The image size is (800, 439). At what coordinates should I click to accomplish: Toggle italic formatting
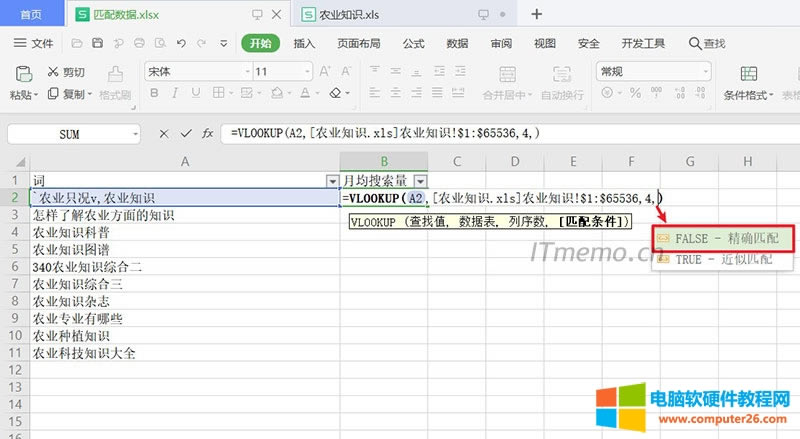click(x=174, y=93)
